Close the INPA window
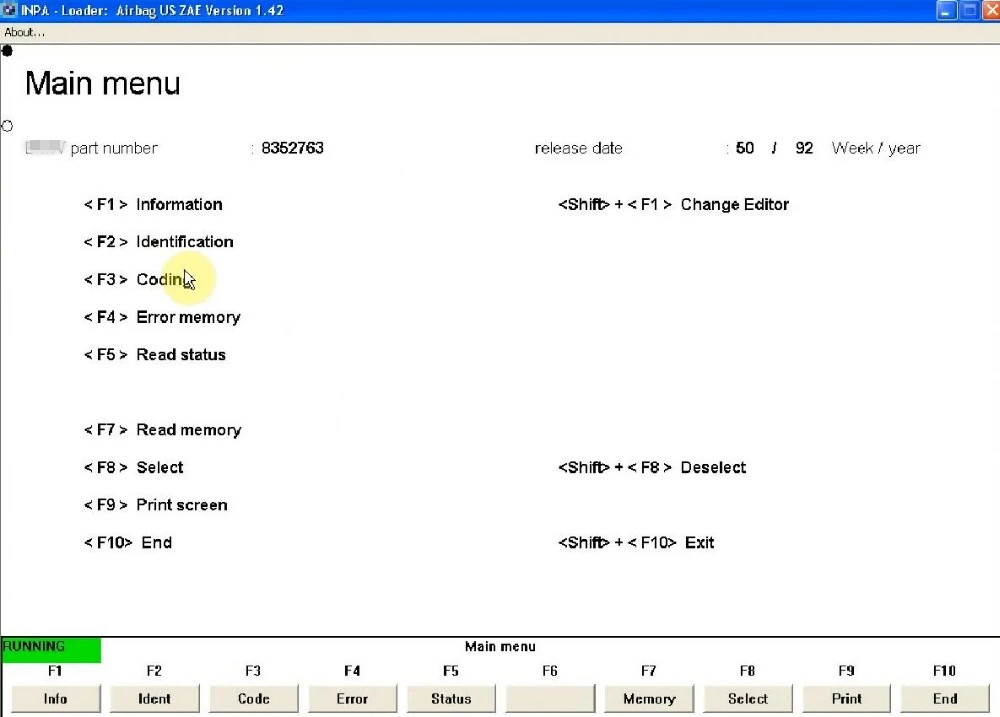 pos(991,10)
